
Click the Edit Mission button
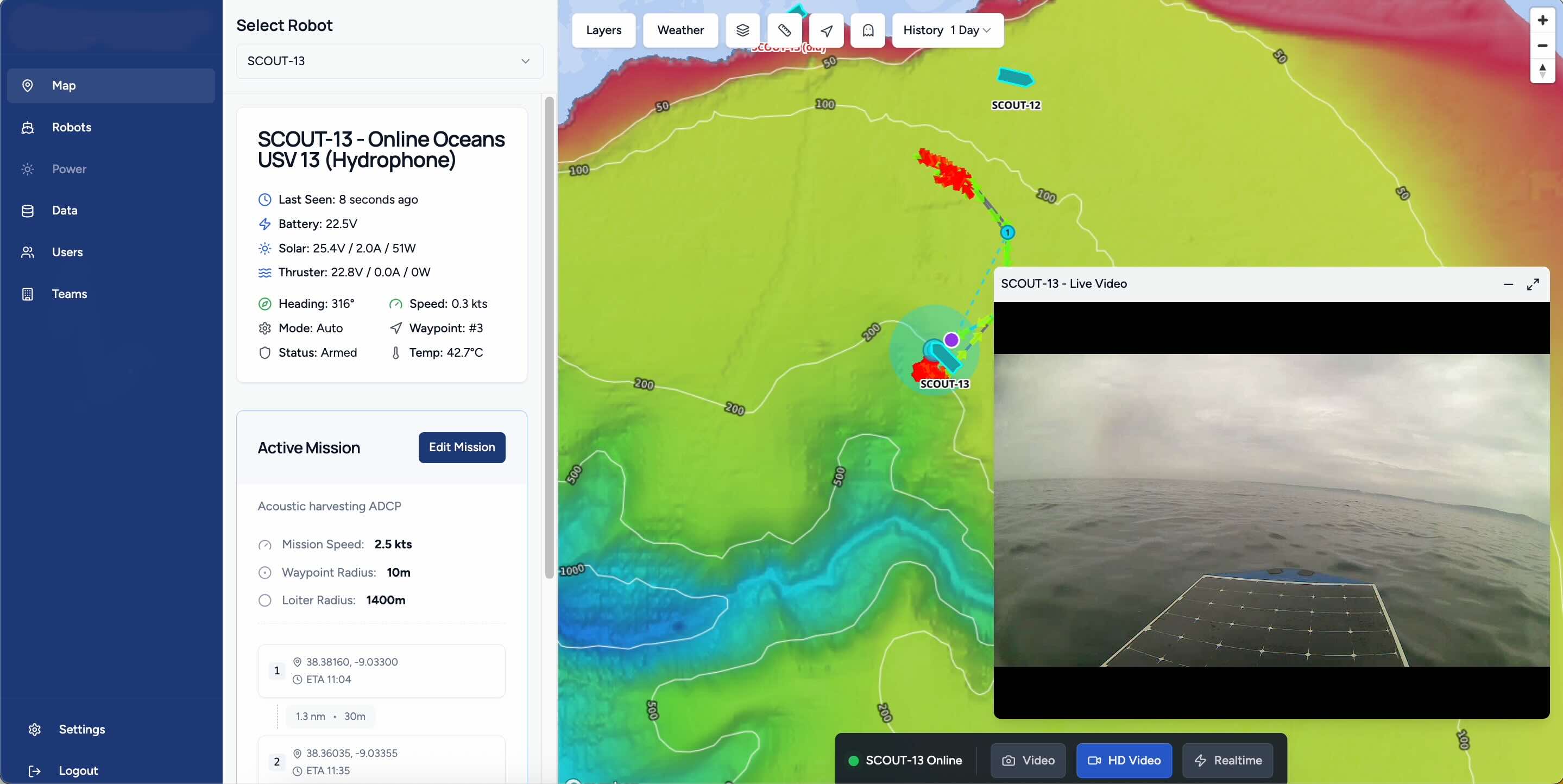[x=462, y=447]
